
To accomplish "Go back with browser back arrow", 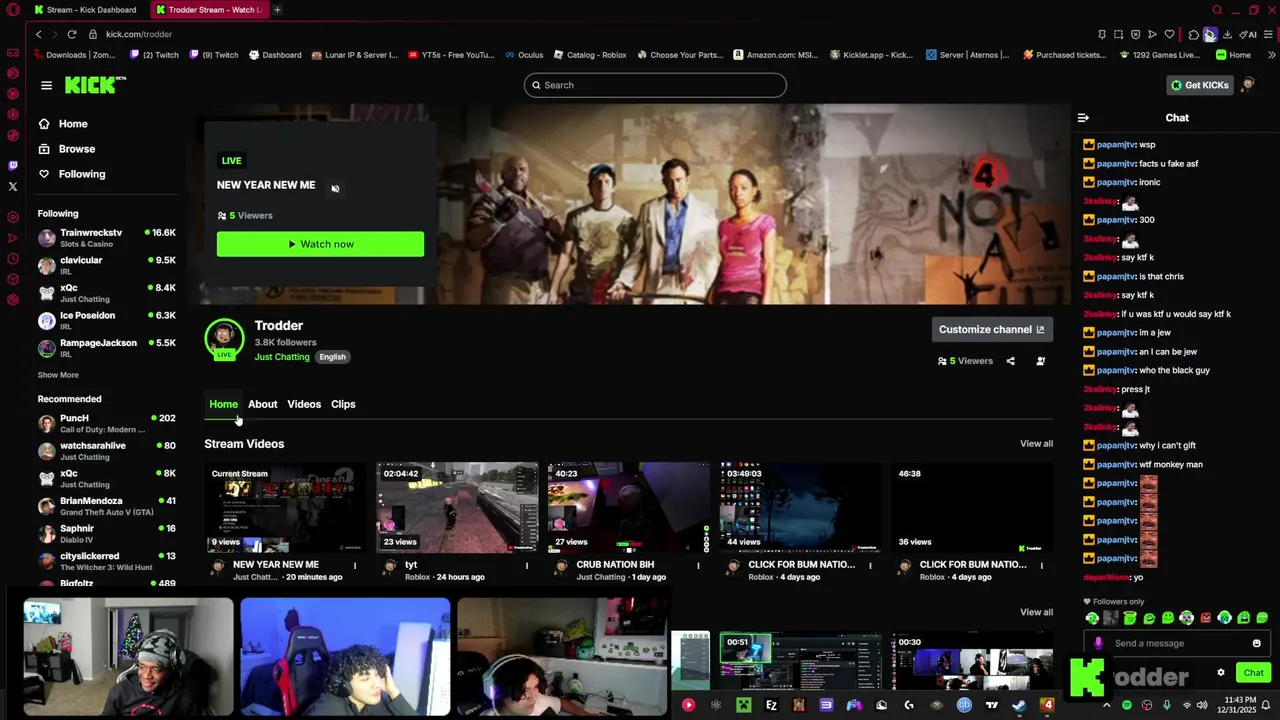I will pyautogui.click(x=38, y=34).
